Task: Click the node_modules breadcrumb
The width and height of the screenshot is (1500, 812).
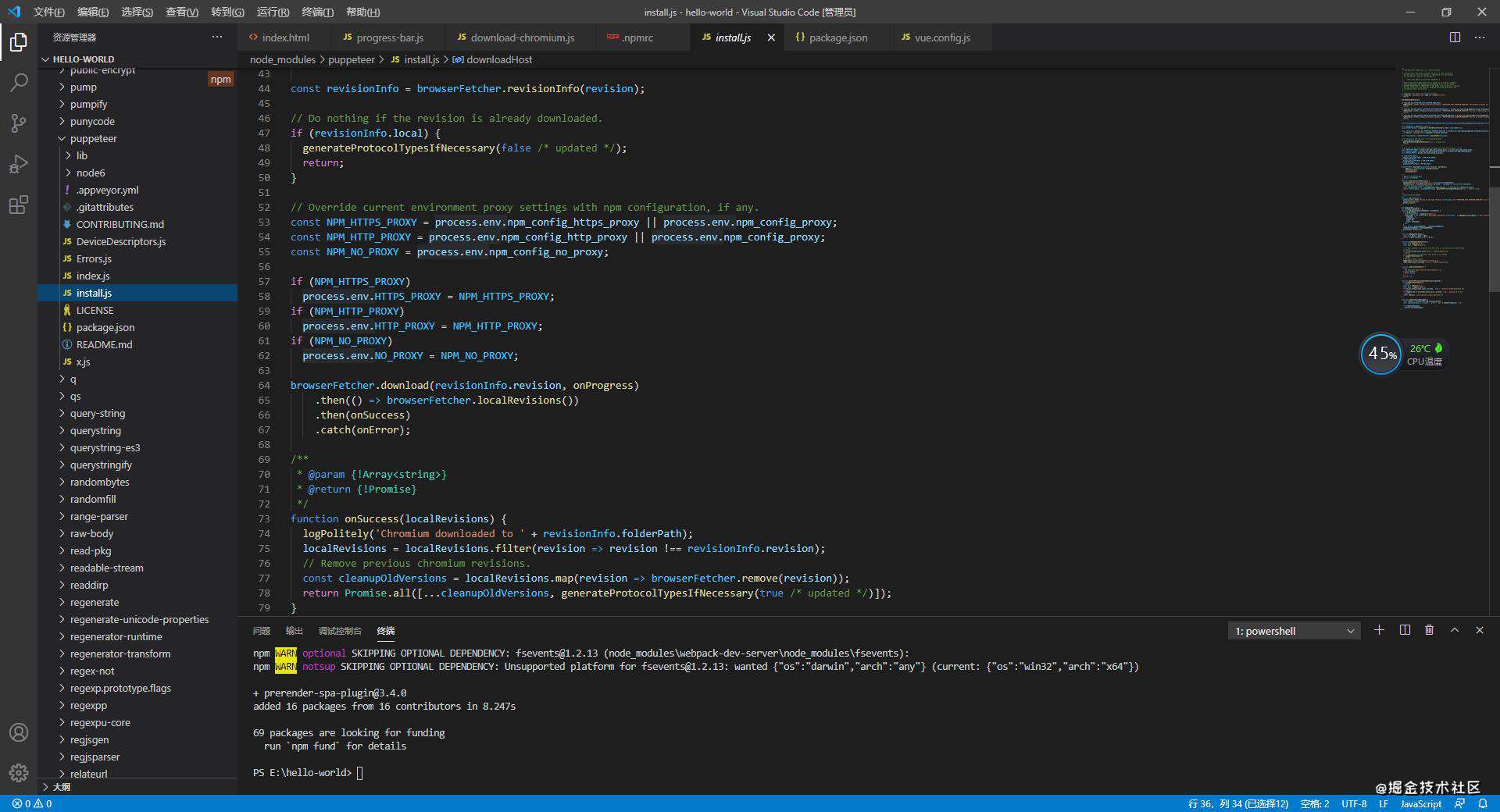Action: (x=282, y=59)
